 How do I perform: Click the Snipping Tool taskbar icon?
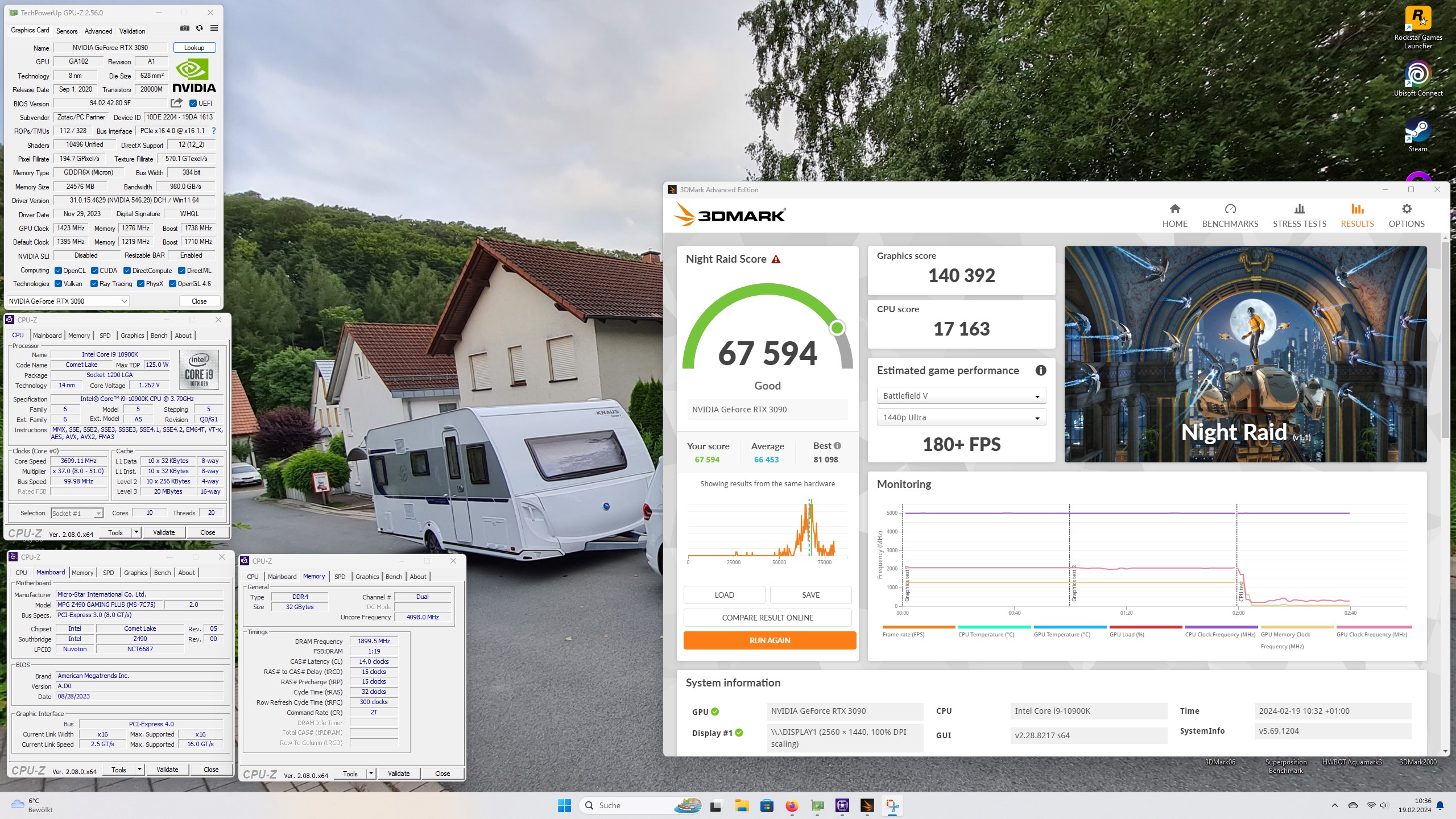892,805
